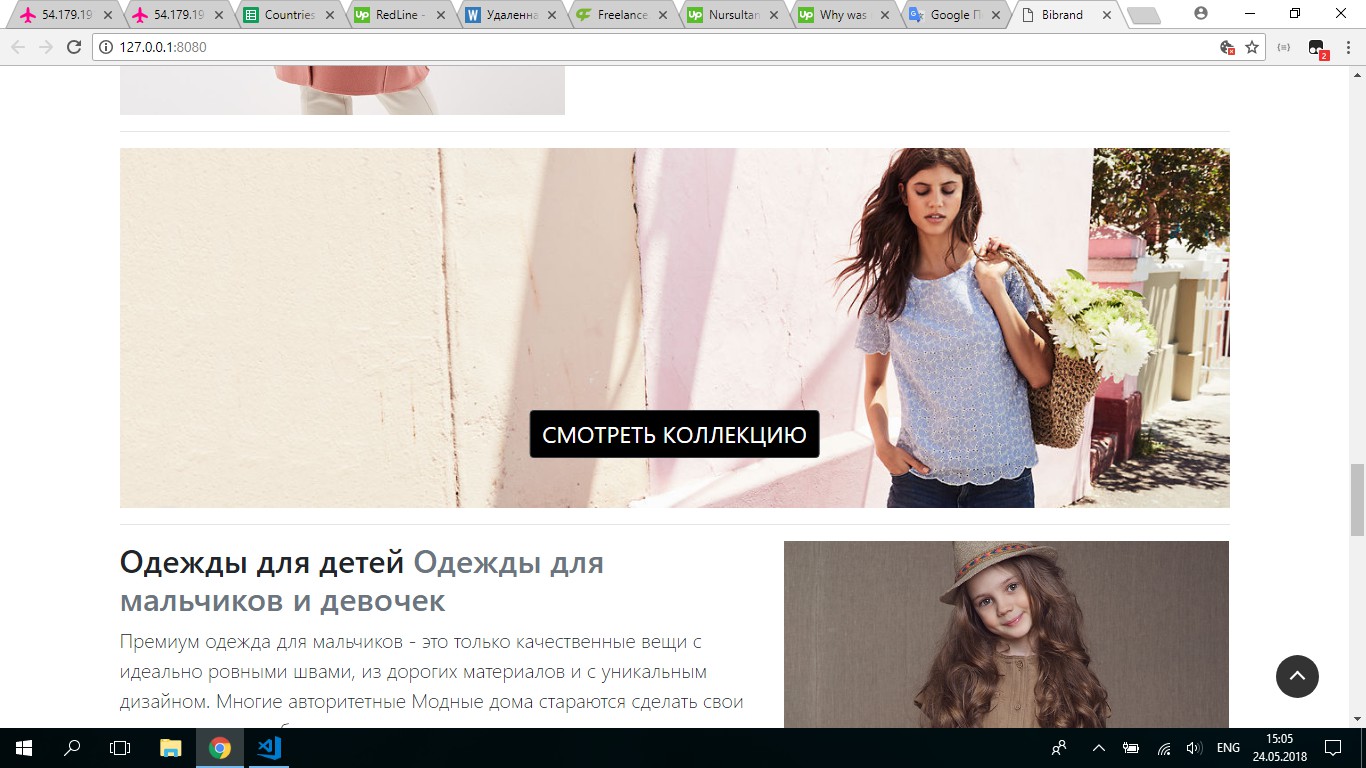View site information for 127.0.0.1
This screenshot has height=768, width=1366.
tap(106, 47)
